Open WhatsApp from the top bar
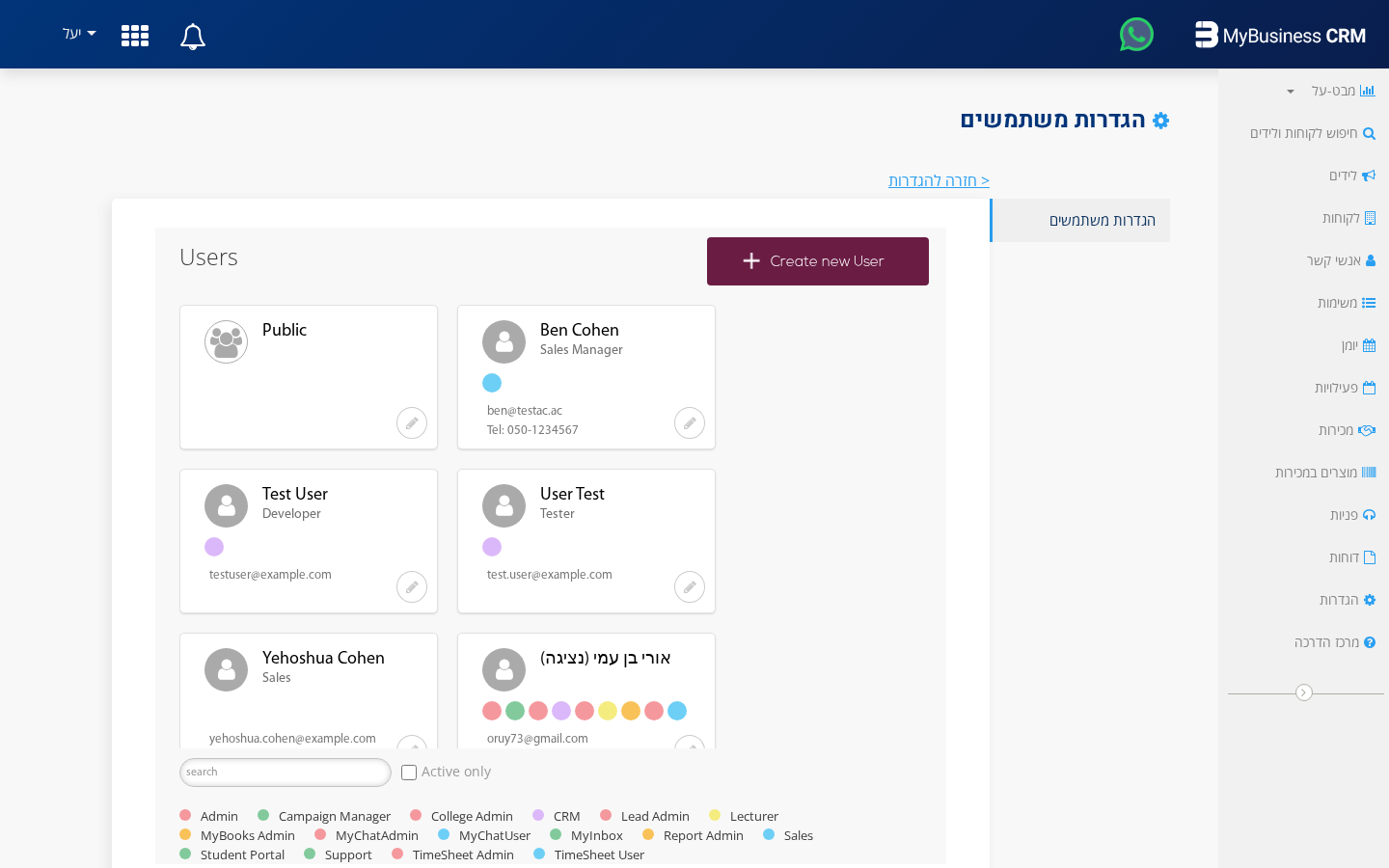Viewport: 1389px width, 868px height. point(1135,34)
